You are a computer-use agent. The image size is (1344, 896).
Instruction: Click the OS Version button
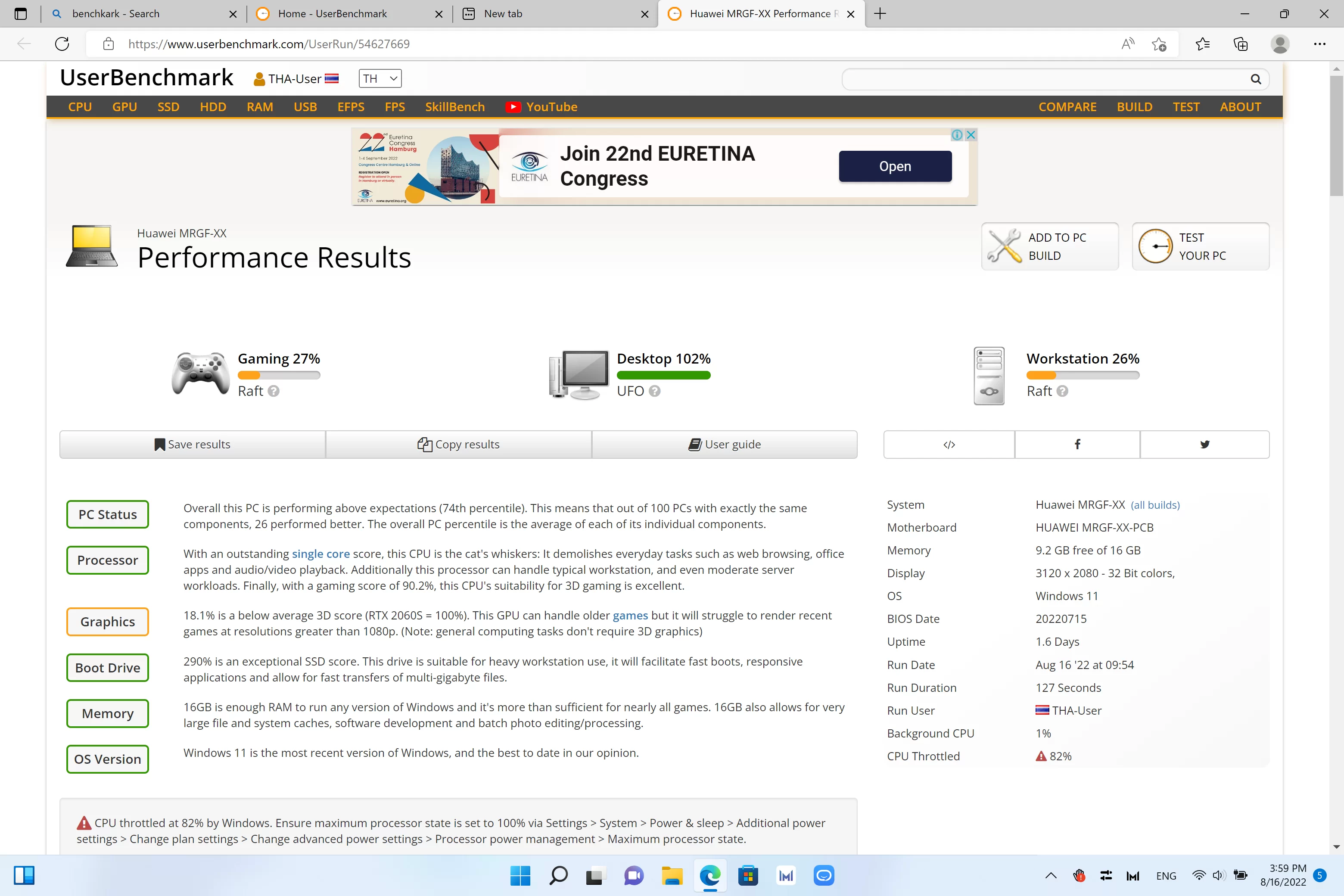pyautogui.click(x=107, y=759)
